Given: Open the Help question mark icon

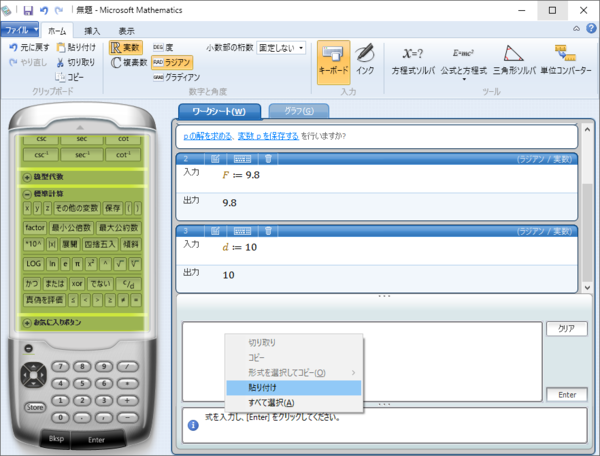Looking at the screenshot, I should point(591,29).
